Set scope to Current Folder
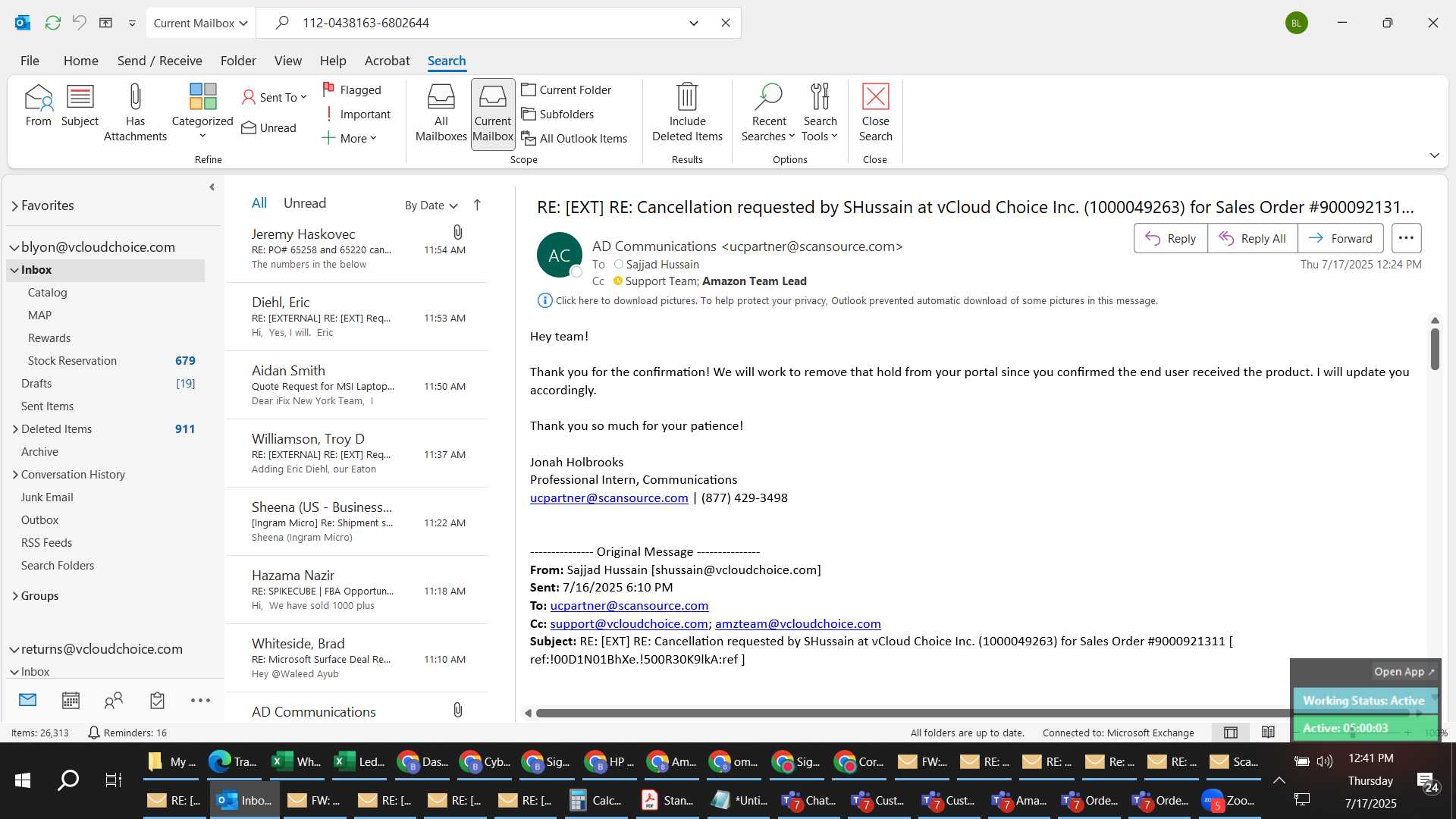The height and width of the screenshot is (819, 1456). [566, 89]
